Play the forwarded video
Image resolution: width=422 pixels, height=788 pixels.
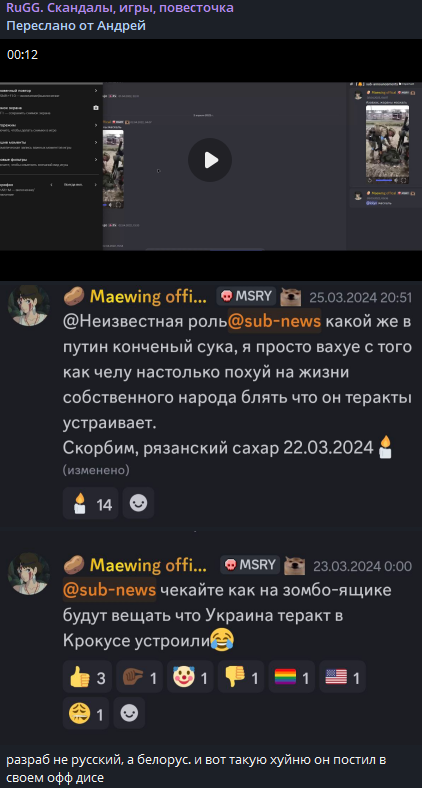210,160
